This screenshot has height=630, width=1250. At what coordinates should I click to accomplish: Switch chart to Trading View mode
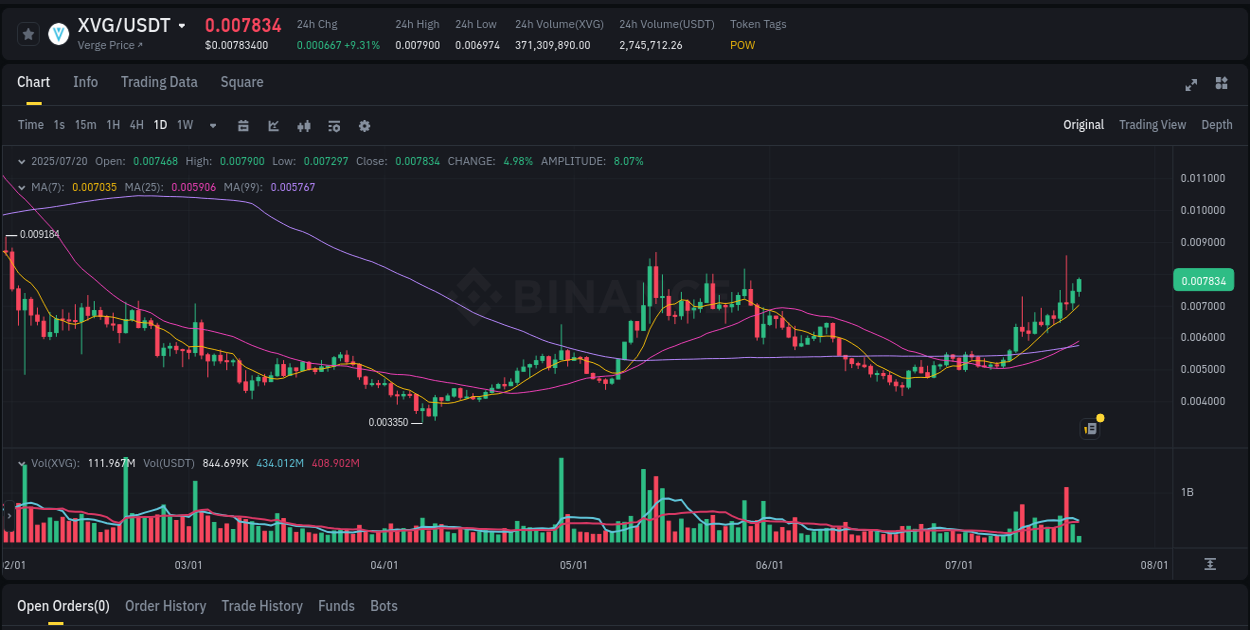tap(1152, 125)
